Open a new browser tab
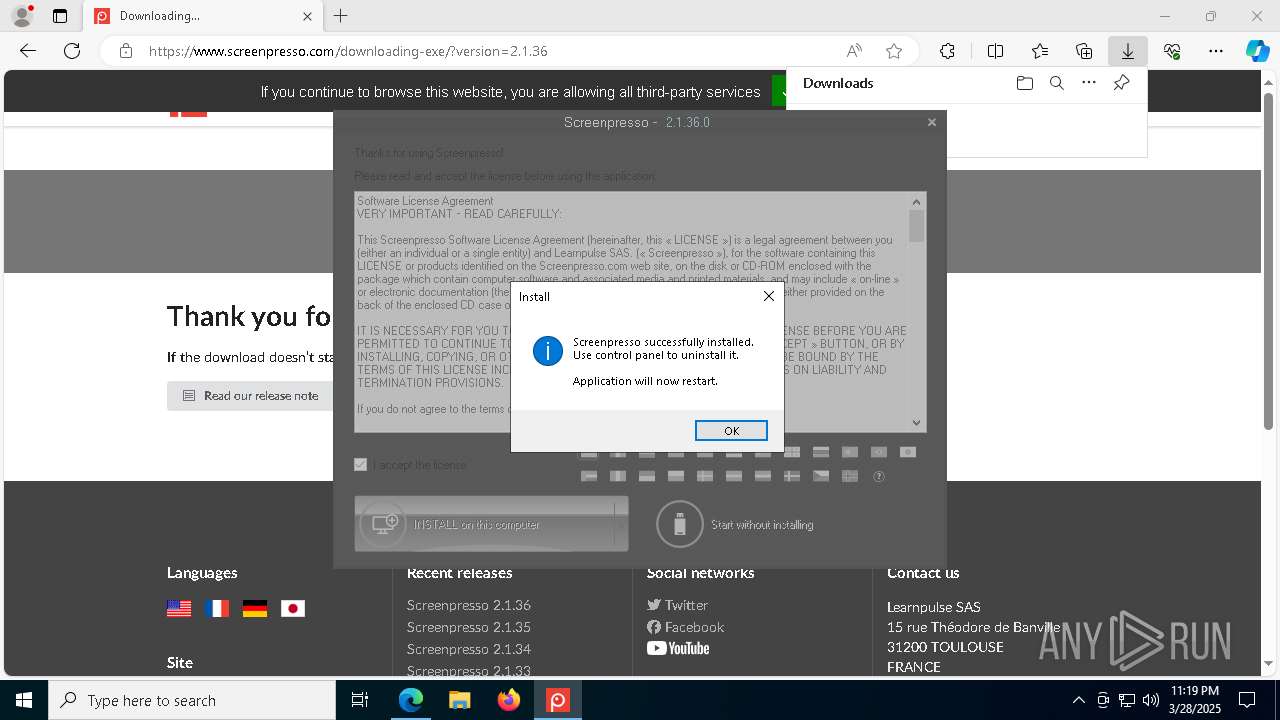The width and height of the screenshot is (1280, 720). 341,16
